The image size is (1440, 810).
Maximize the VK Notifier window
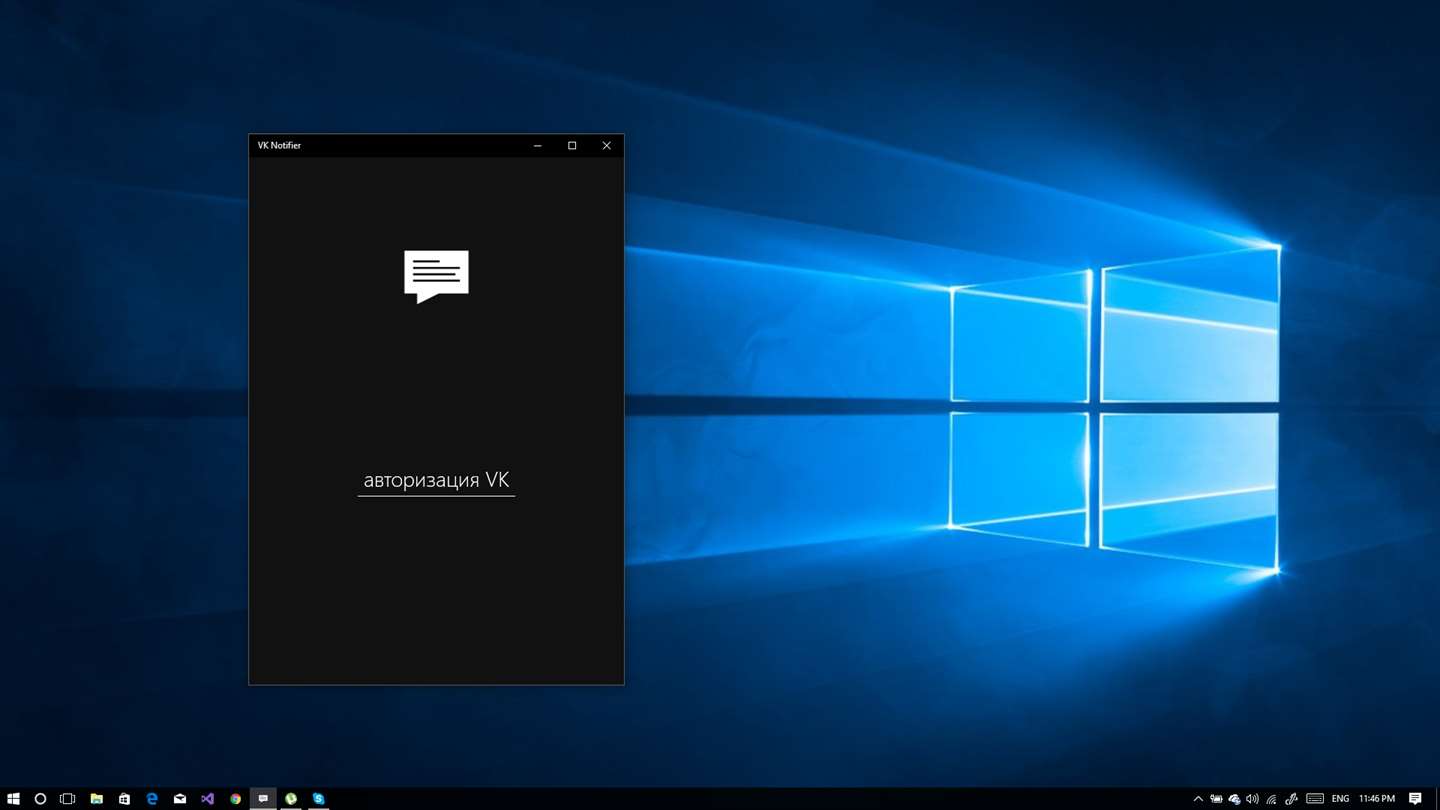point(572,146)
